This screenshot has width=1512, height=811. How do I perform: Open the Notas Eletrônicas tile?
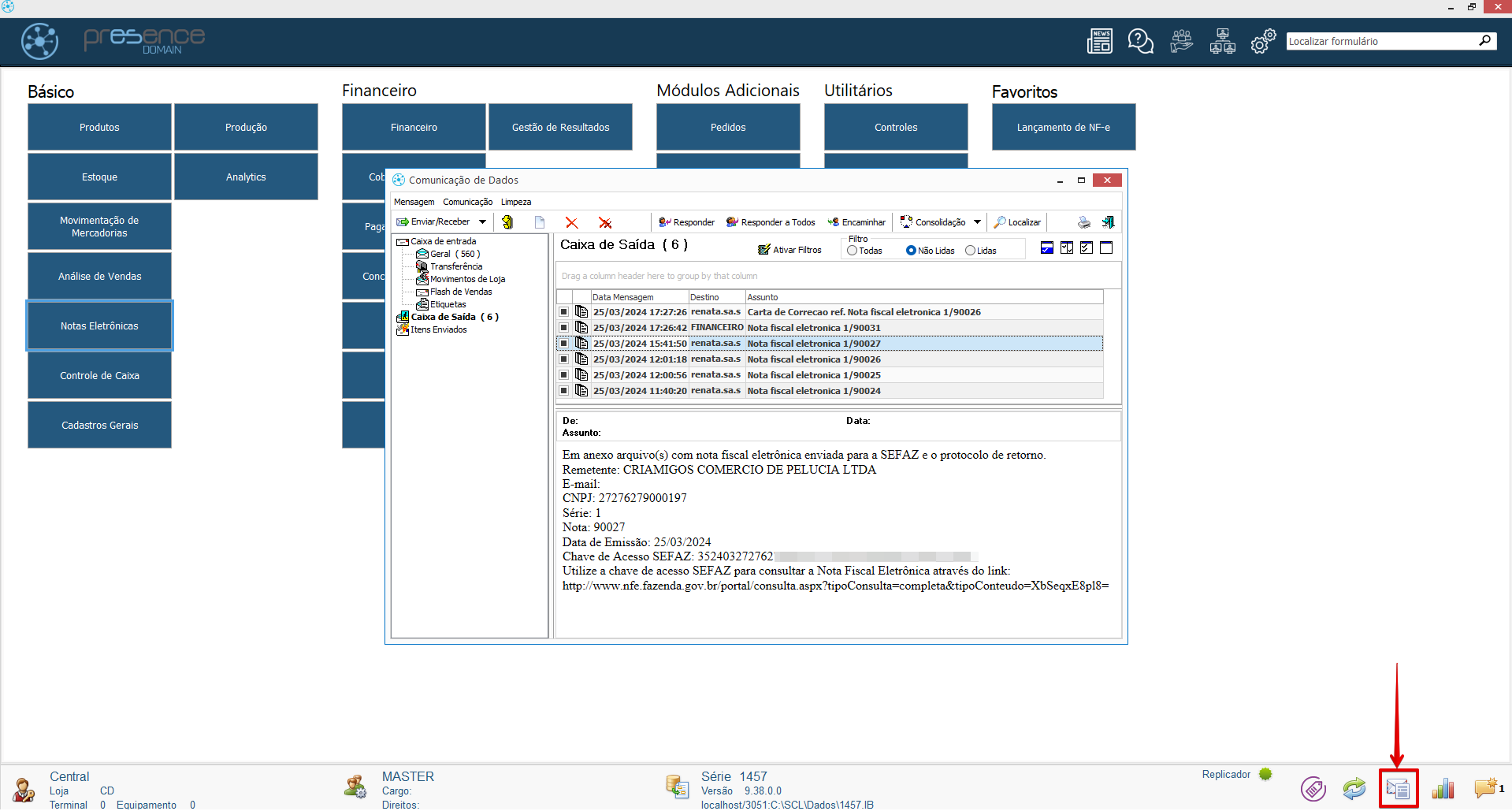99,326
